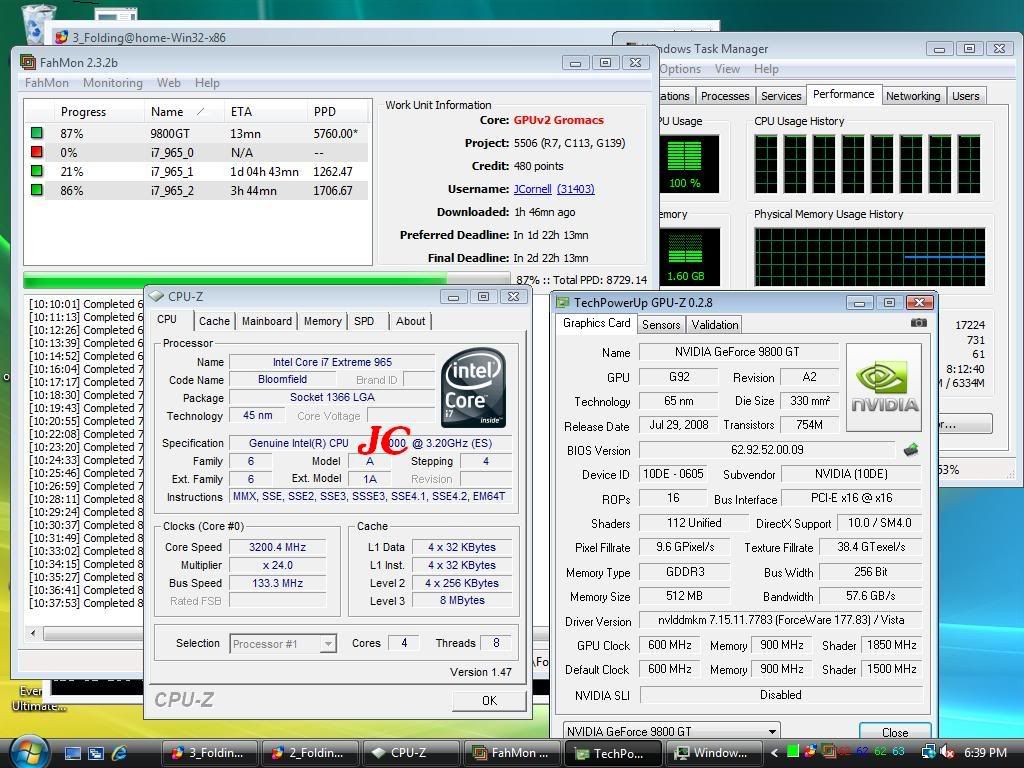Viewport: 1024px width, 768px height.
Task: Click the NVIDIA logo in GPU-Z
Action: [885, 388]
